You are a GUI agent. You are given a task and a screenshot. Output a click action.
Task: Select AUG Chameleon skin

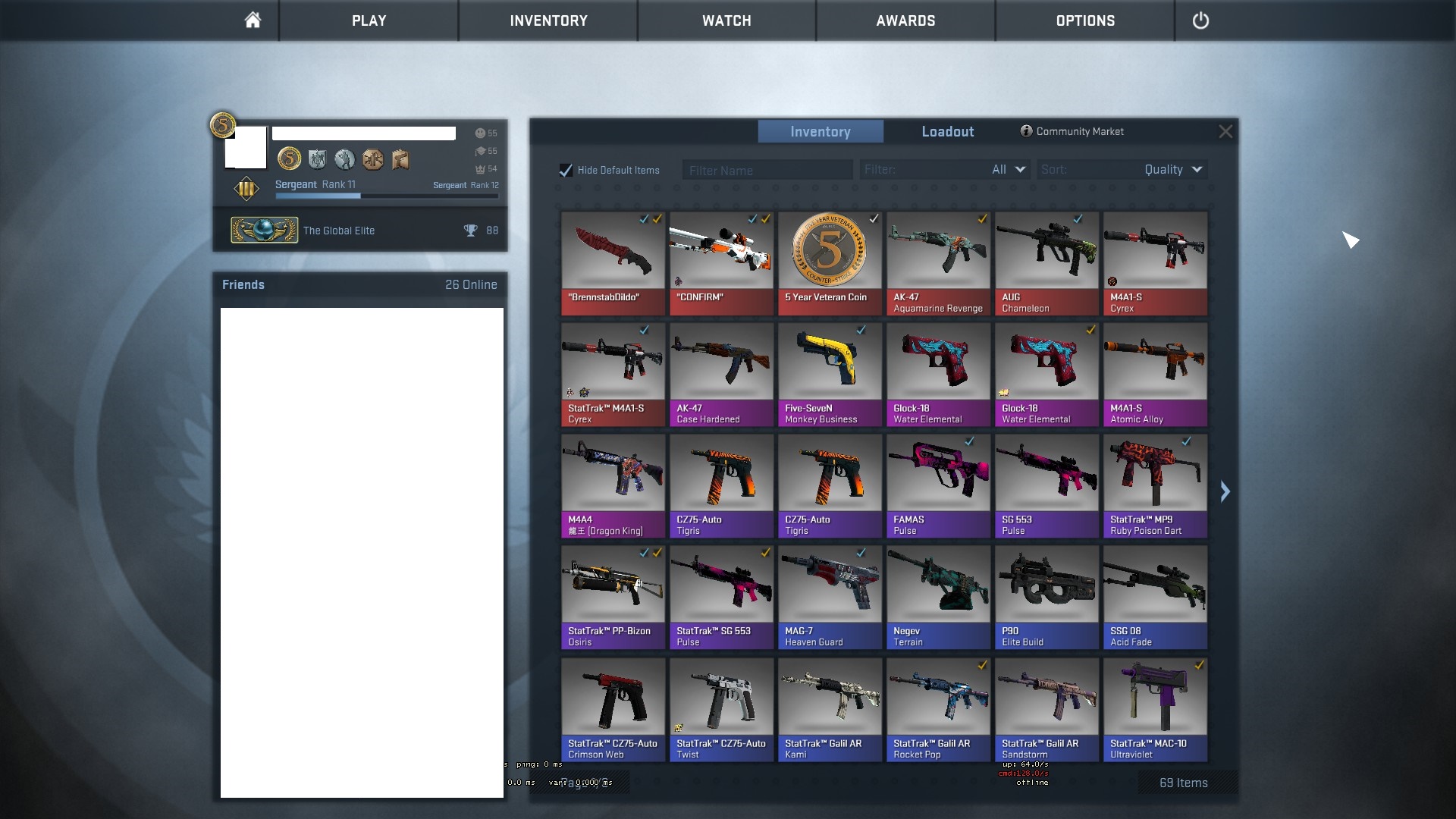tap(1046, 263)
